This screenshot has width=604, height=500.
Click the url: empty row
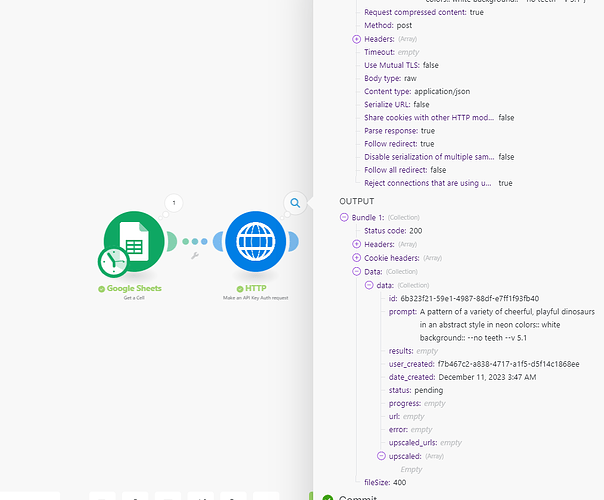point(406,416)
